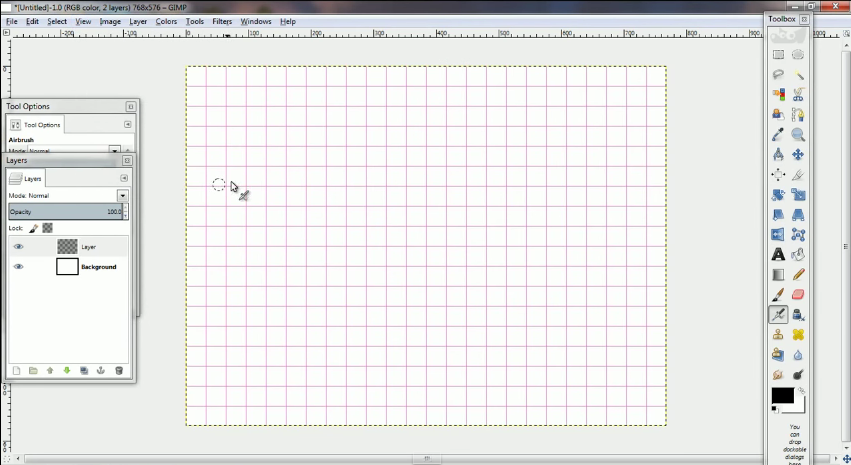Select the Ink tool
The height and width of the screenshot is (465, 851).
coord(798,315)
